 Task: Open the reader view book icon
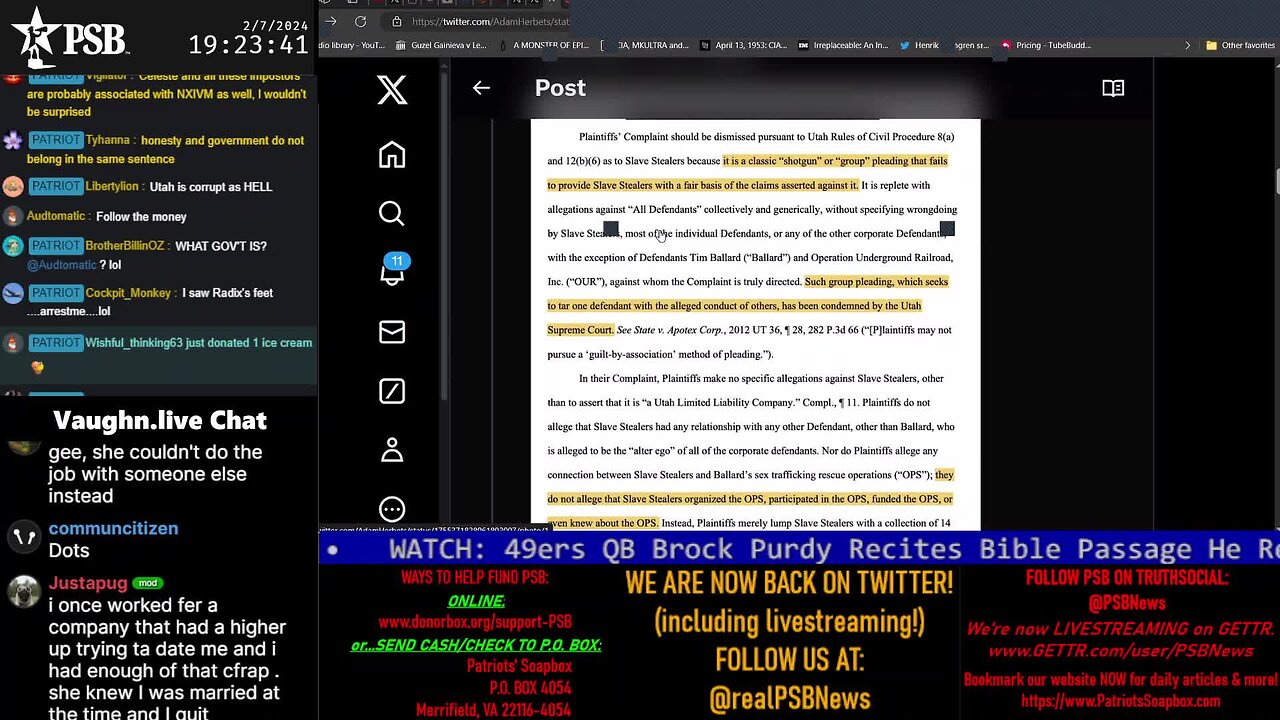tap(1113, 88)
